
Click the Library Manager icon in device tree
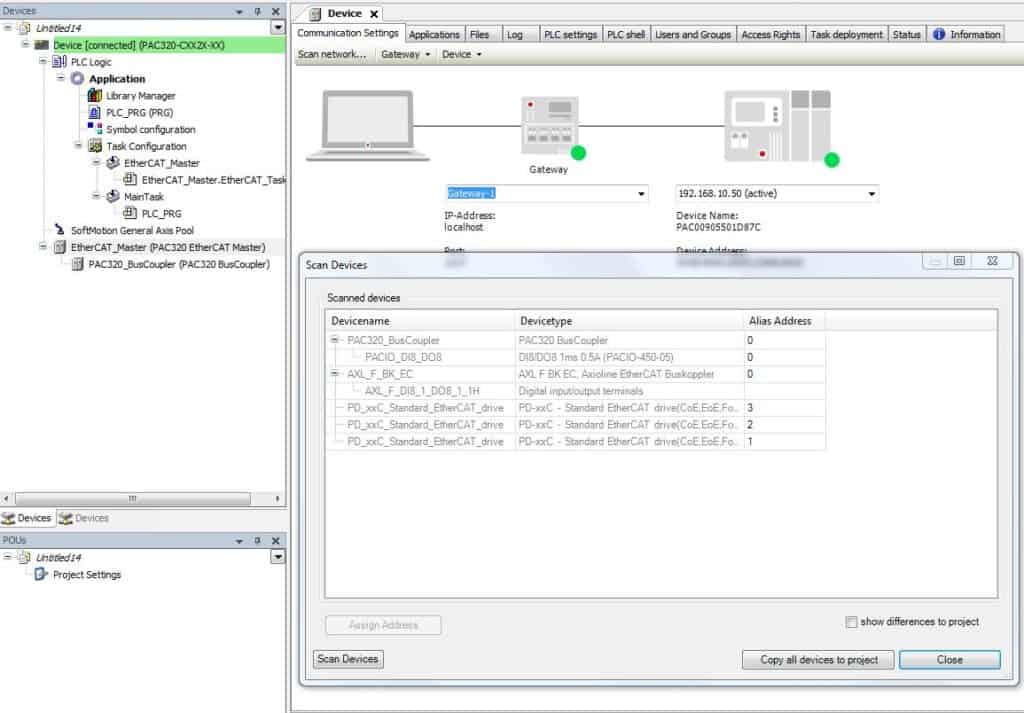click(x=95, y=95)
